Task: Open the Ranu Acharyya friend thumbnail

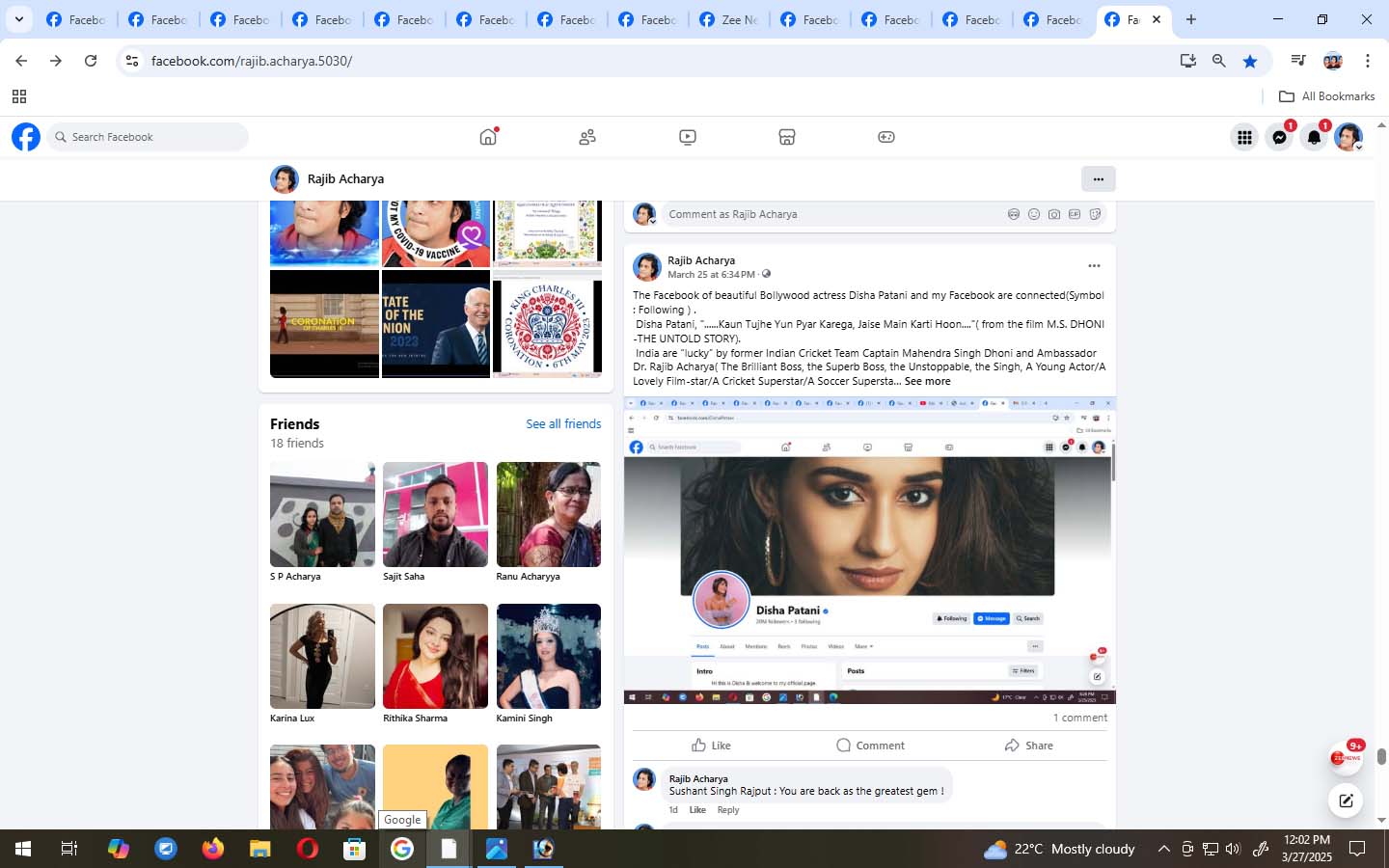Action: point(549,514)
